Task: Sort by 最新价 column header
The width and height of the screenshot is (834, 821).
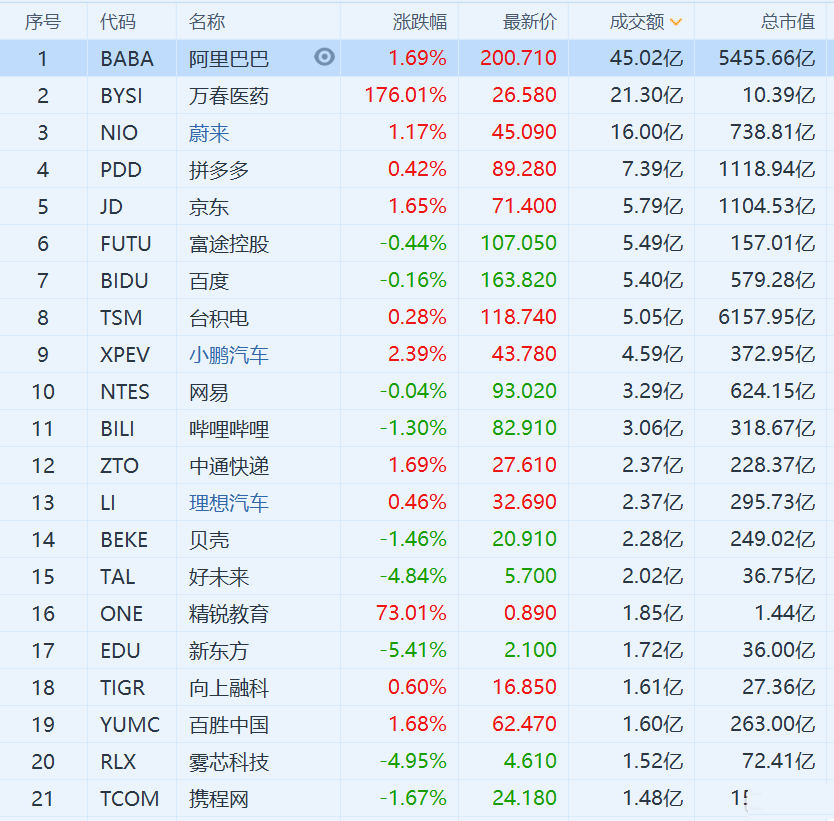Action: click(x=530, y=22)
